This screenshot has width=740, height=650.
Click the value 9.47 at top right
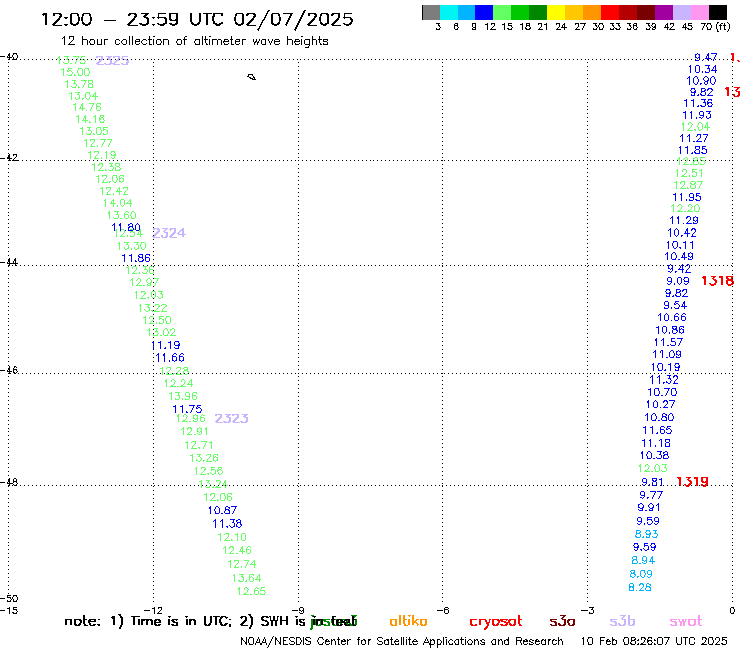pos(706,57)
